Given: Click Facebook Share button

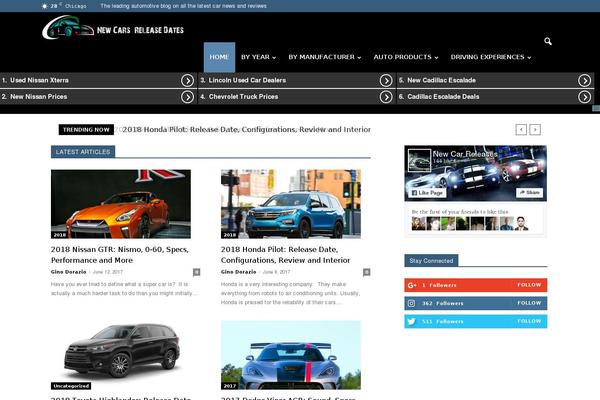Looking at the screenshot, I should point(530,193).
